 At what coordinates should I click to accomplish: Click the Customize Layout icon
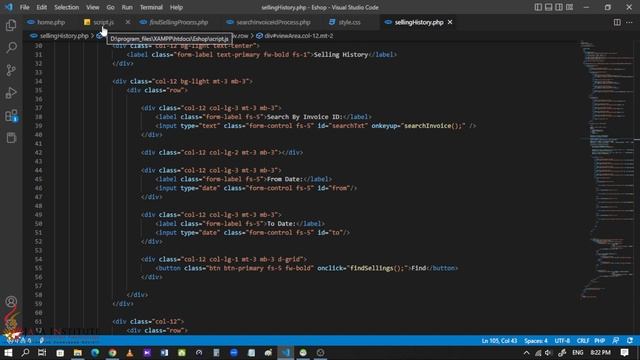(569, 7)
